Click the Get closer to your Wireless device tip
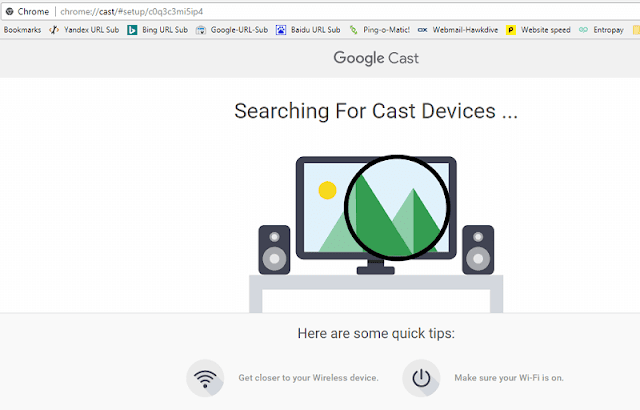This screenshot has height=410, width=640. point(309,378)
